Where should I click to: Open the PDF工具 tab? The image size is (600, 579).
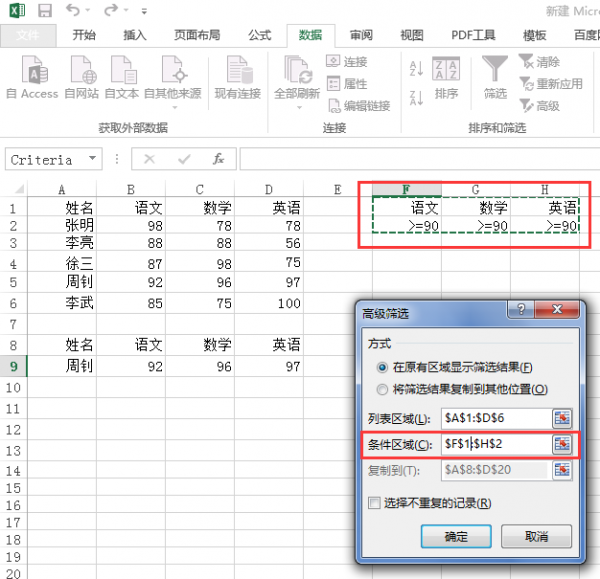[x=473, y=35]
